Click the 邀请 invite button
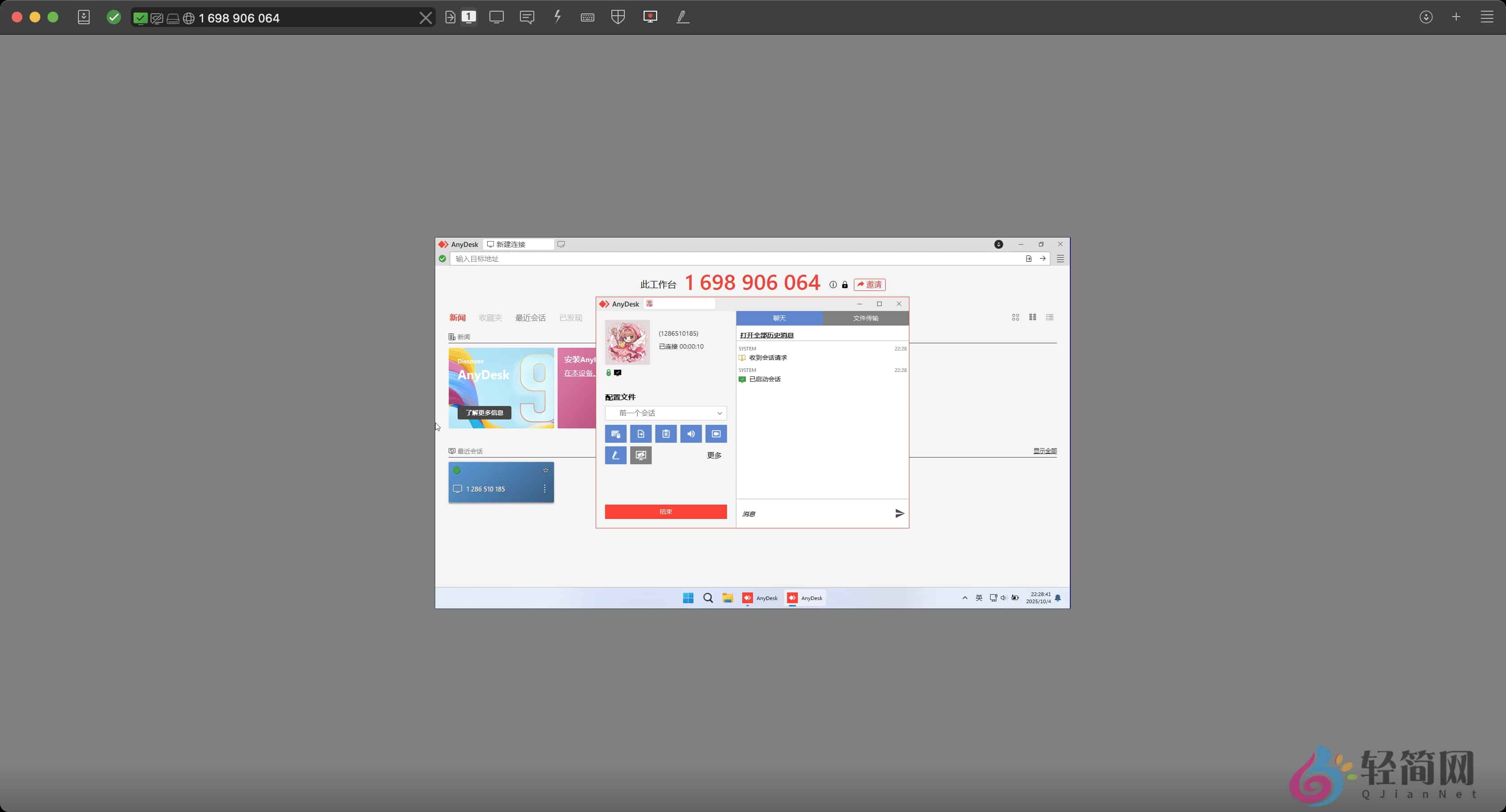This screenshot has width=1506, height=812. pyautogui.click(x=870, y=285)
